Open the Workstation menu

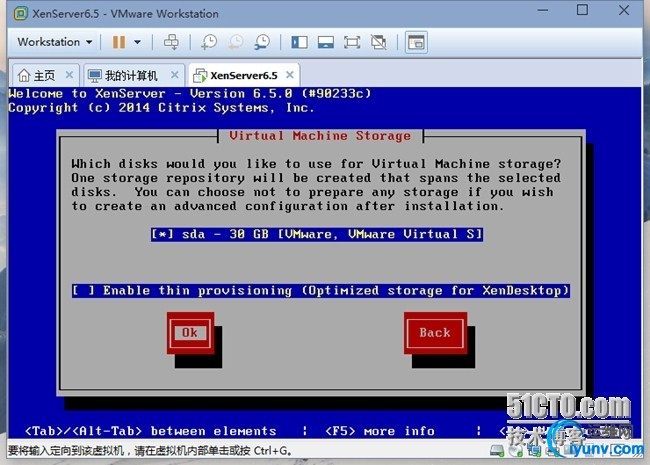pyautogui.click(x=54, y=42)
